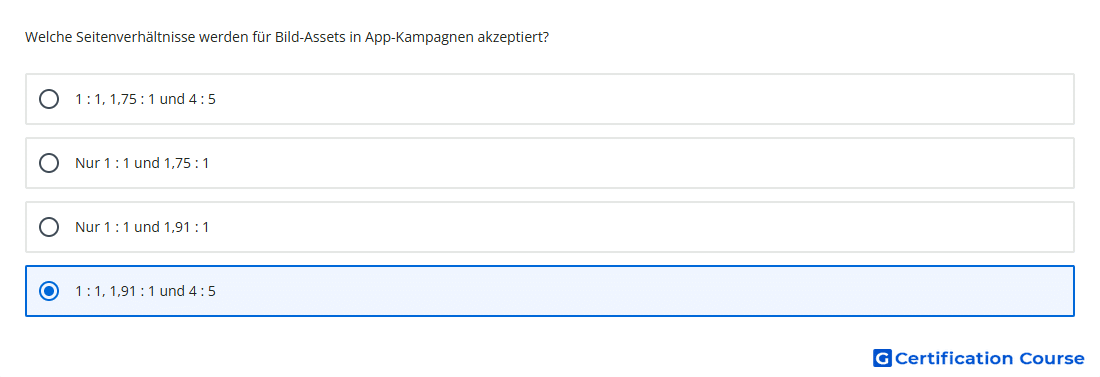Click the blue G logo icon

pyautogui.click(x=882, y=359)
